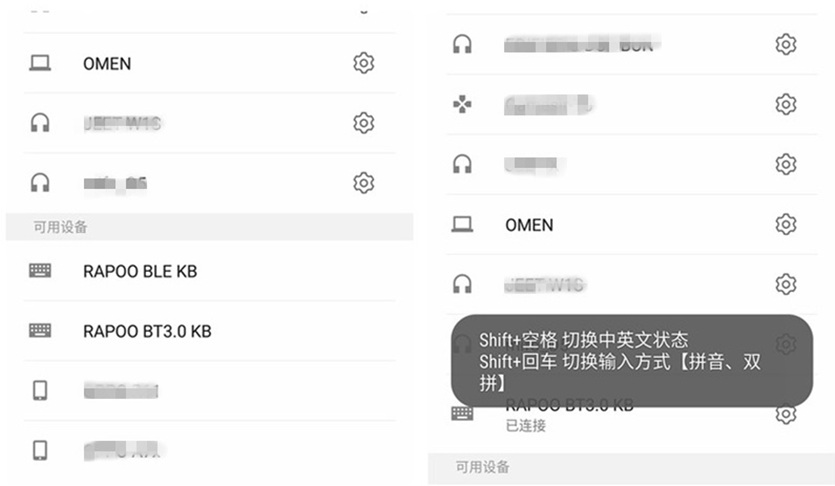
Task: Open settings gear for OMEN in right list
Action: point(786,224)
